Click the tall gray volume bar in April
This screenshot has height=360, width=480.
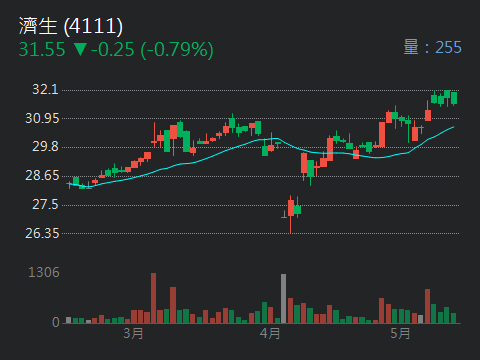click(x=283, y=299)
